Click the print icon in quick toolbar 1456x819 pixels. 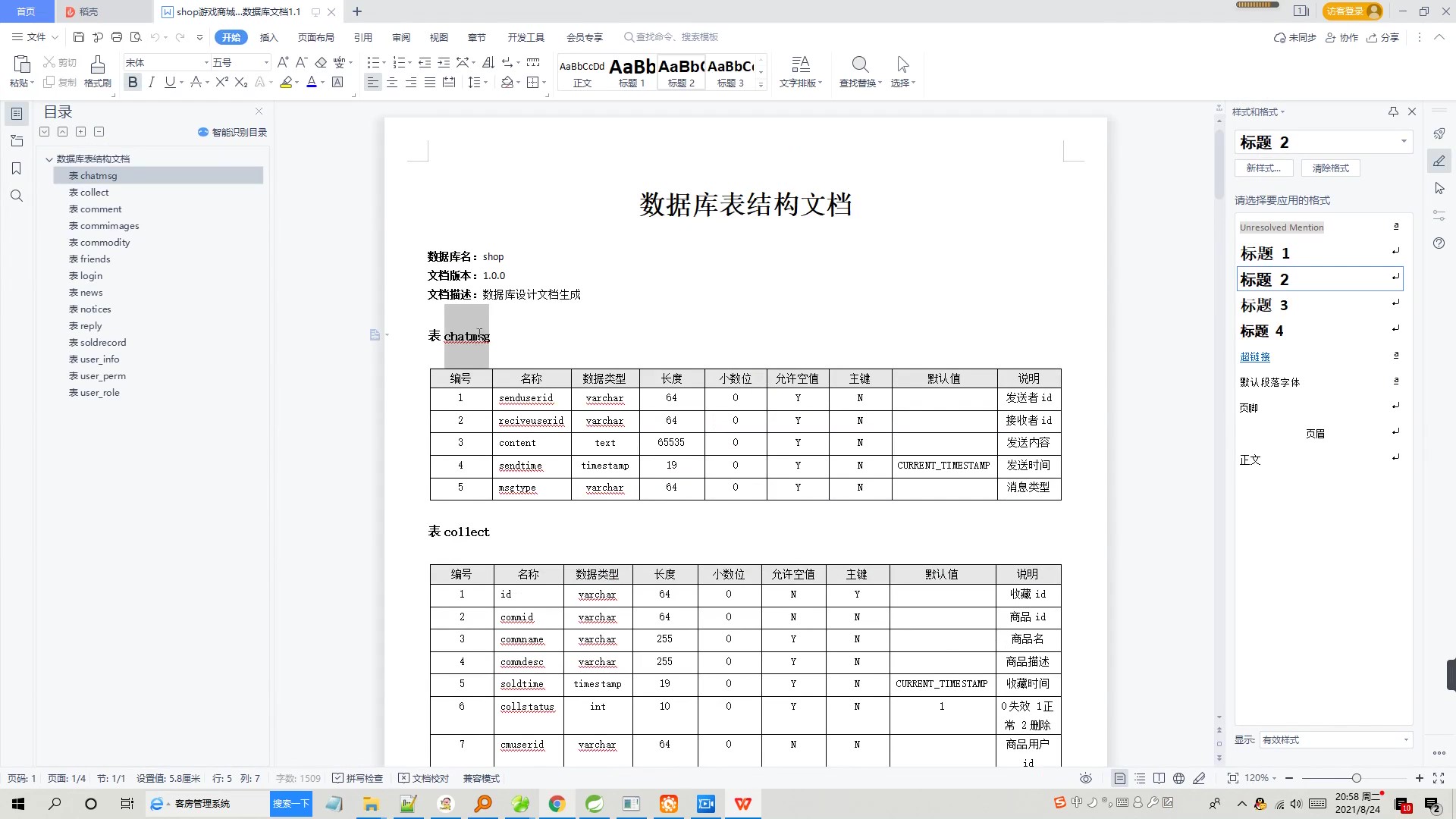pyautogui.click(x=116, y=37)
